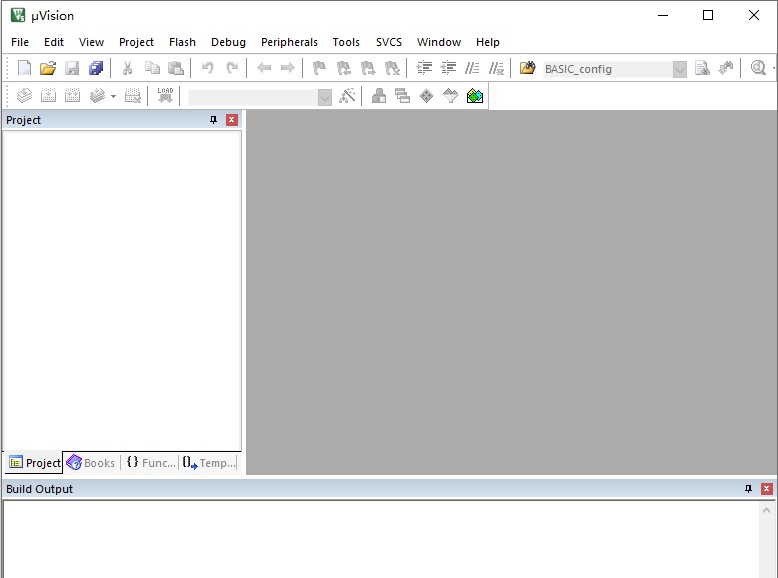
Task: Indent selected lines icon
Action: click(x=424, y=68)
